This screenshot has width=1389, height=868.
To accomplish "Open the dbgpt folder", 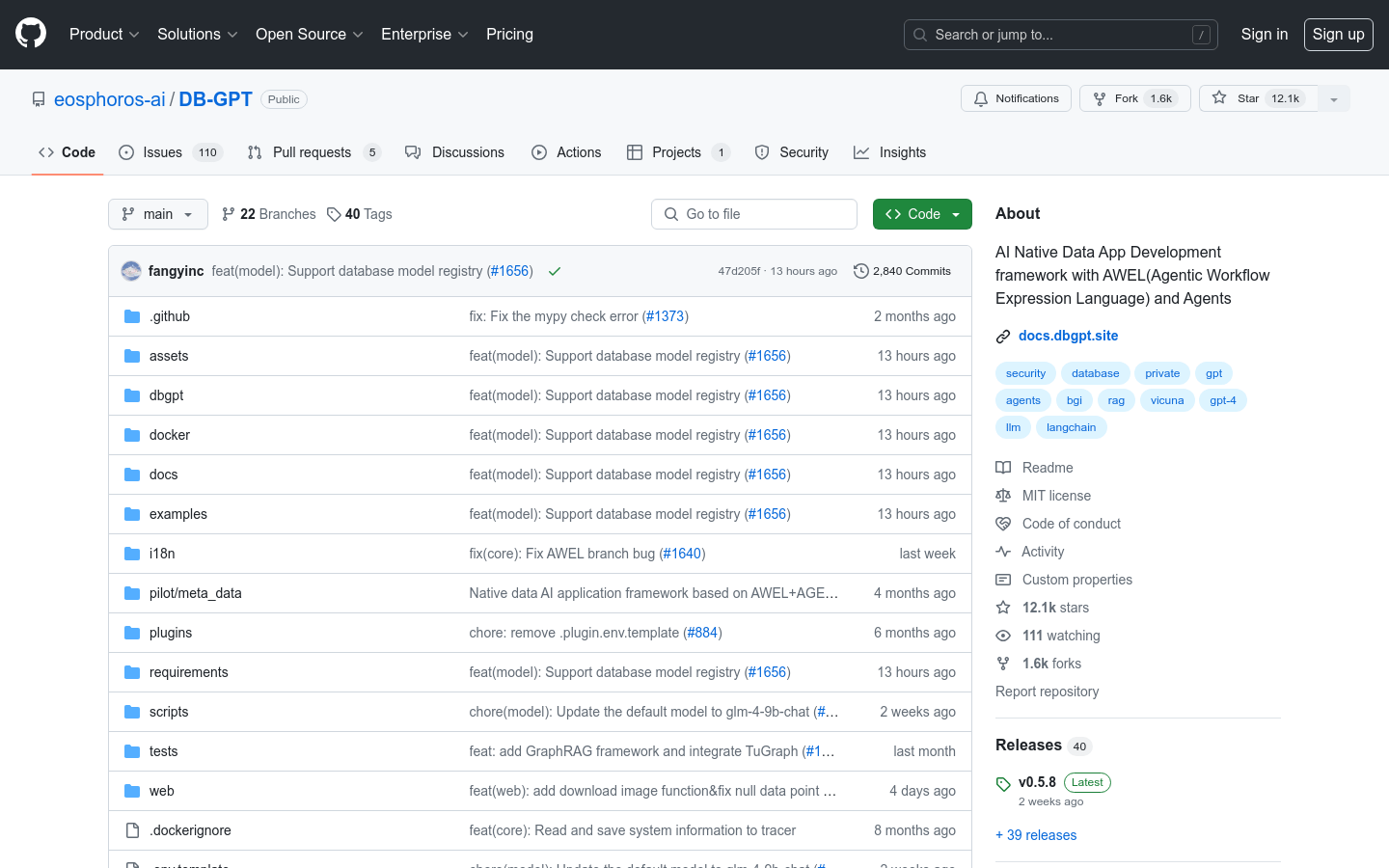I will click(x=166, y=395).
